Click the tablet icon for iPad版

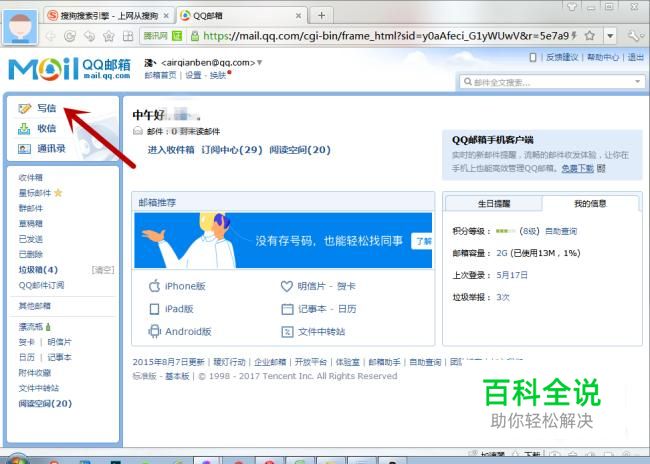(x=154, y=309)
